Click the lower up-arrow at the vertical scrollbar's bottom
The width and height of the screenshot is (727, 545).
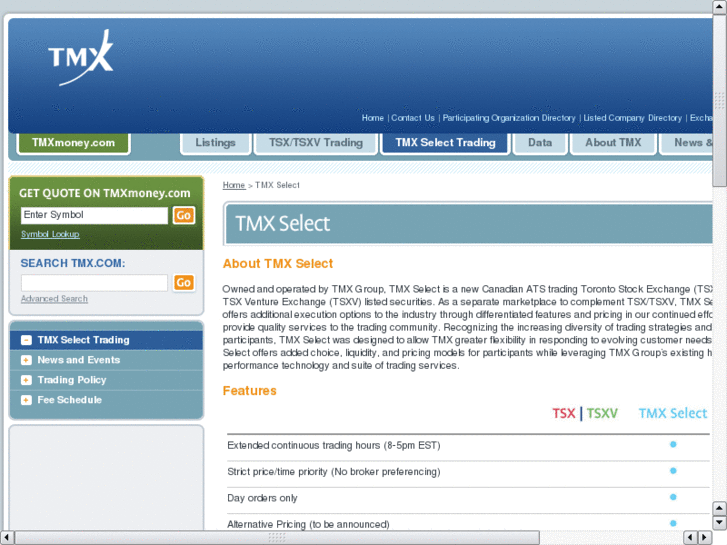tap(720, 508)
